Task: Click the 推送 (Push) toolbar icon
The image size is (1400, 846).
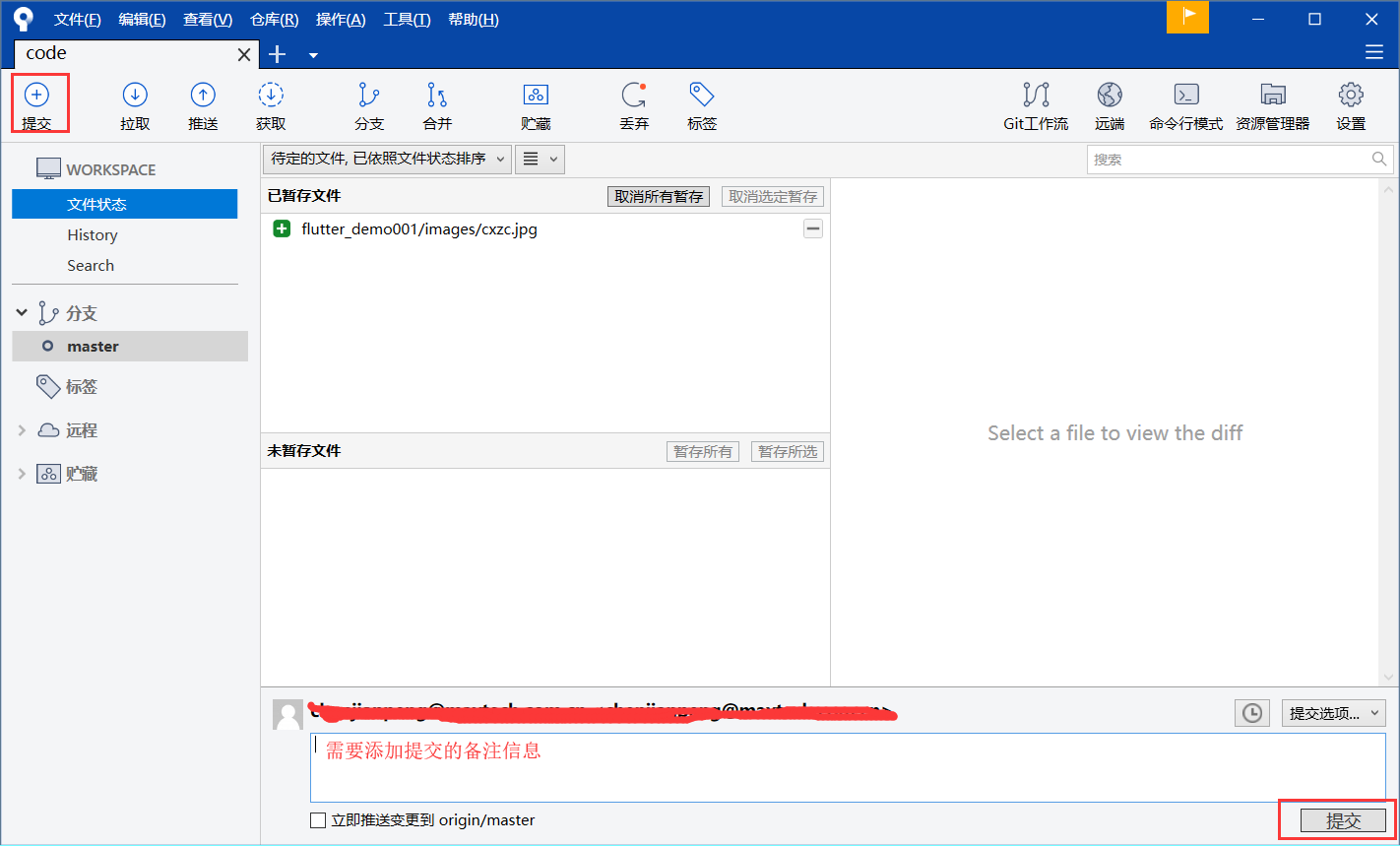Action: [202, 103]
